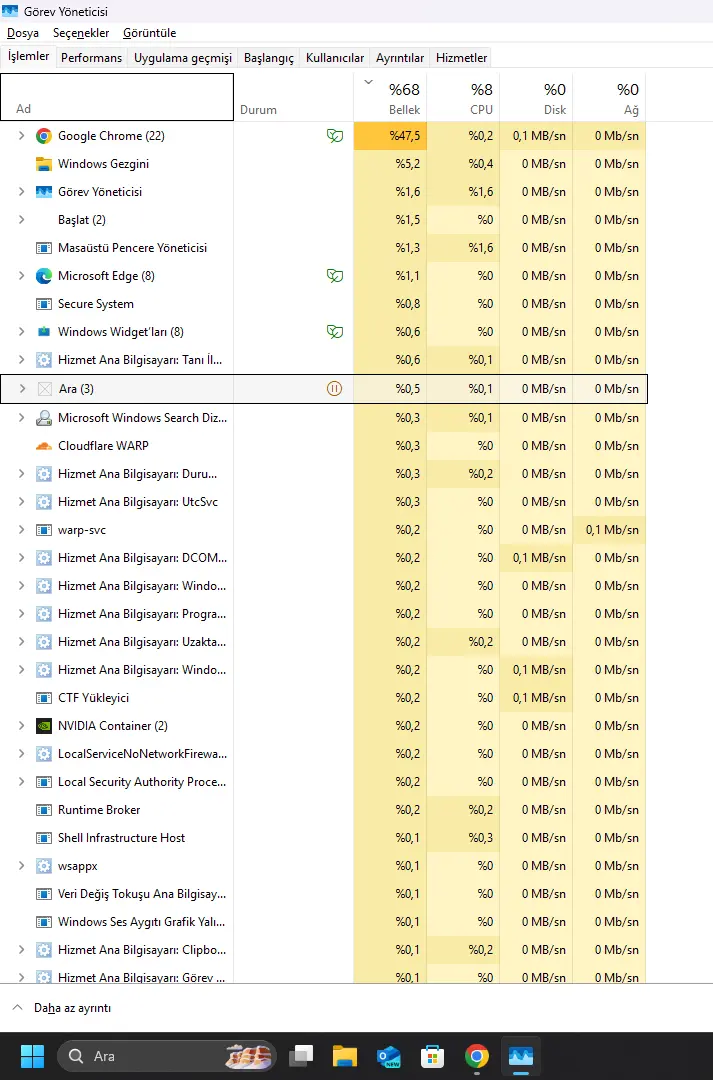Image resolution: width=713 pixels, height=1080 pixels.
Task: Click the Windows Gezgini folder icon
Action: 43,164
